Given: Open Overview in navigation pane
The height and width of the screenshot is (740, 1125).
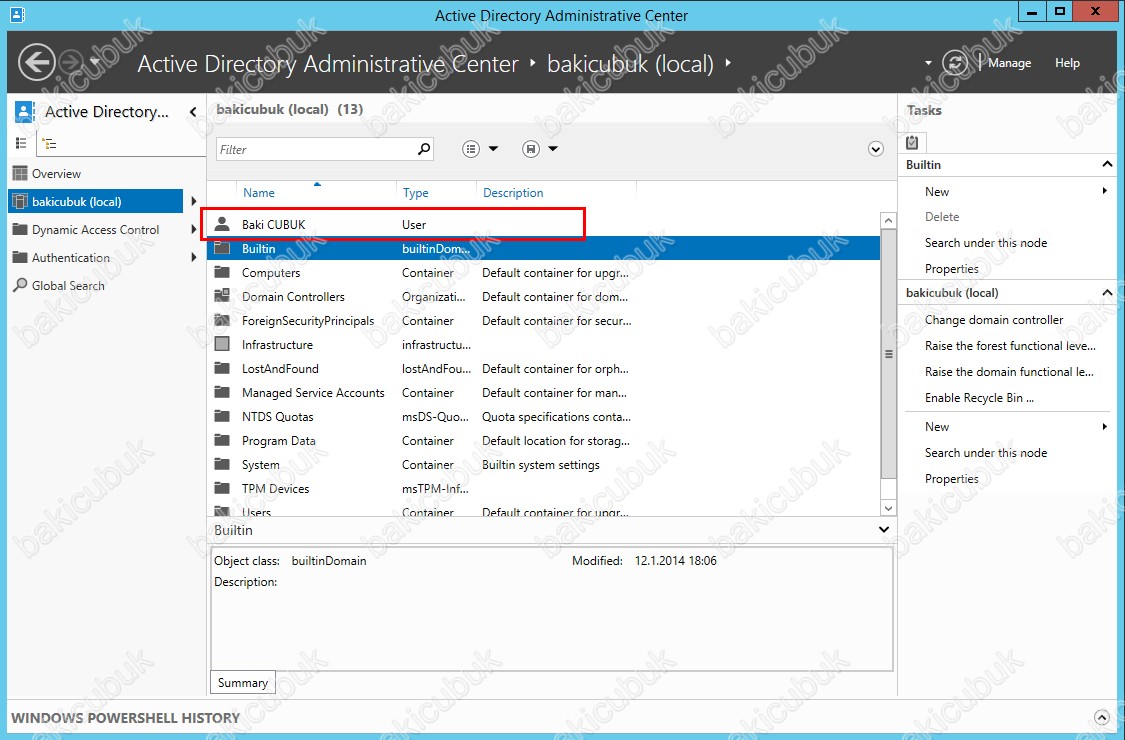Looking at the screenshot, I should (x=56, y=174).
